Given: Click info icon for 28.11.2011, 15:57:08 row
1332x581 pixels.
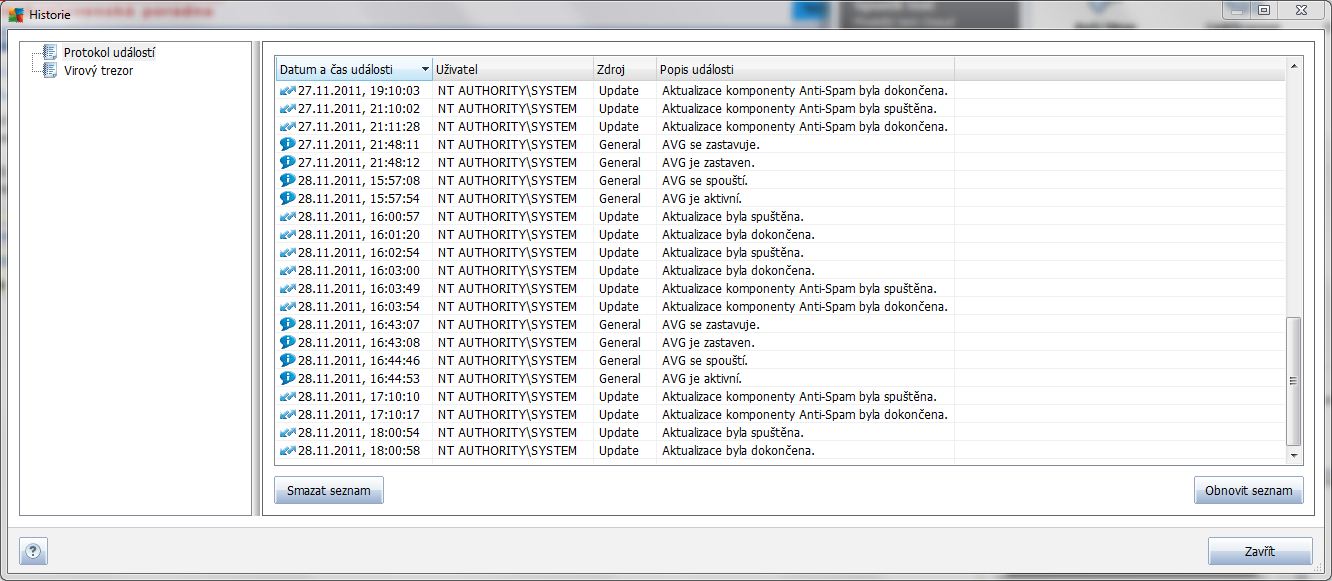Looking at the screenshot, I should [288, 180].
